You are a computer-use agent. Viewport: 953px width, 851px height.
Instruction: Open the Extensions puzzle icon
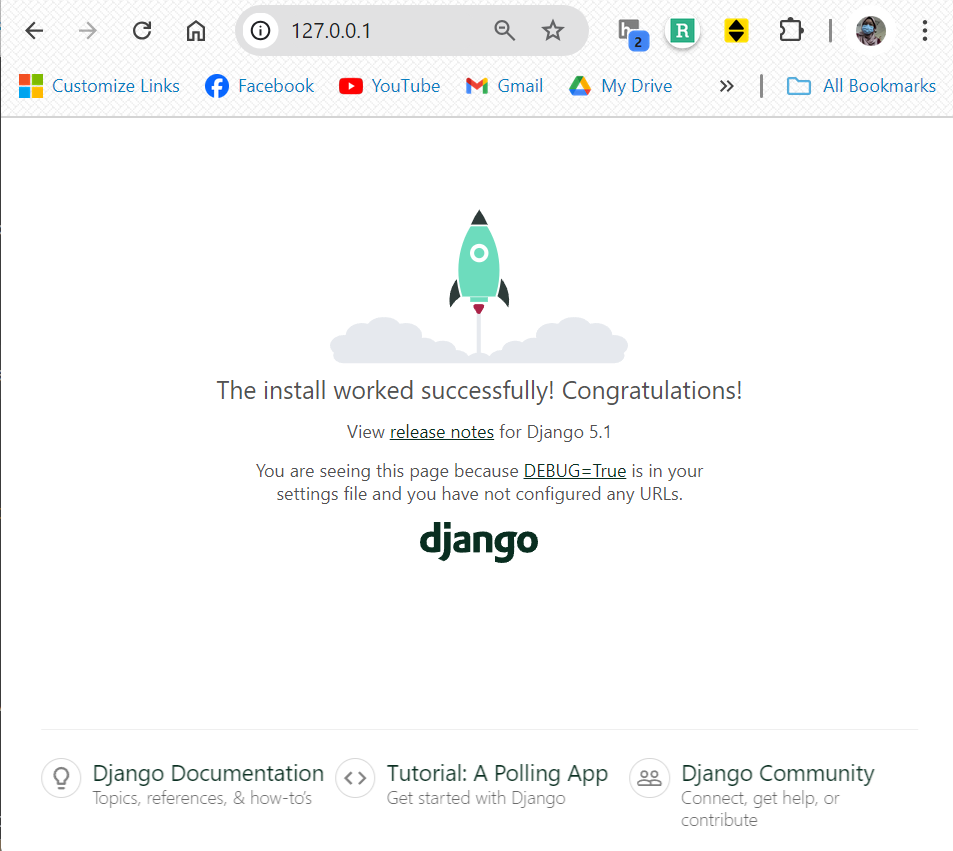791,31
